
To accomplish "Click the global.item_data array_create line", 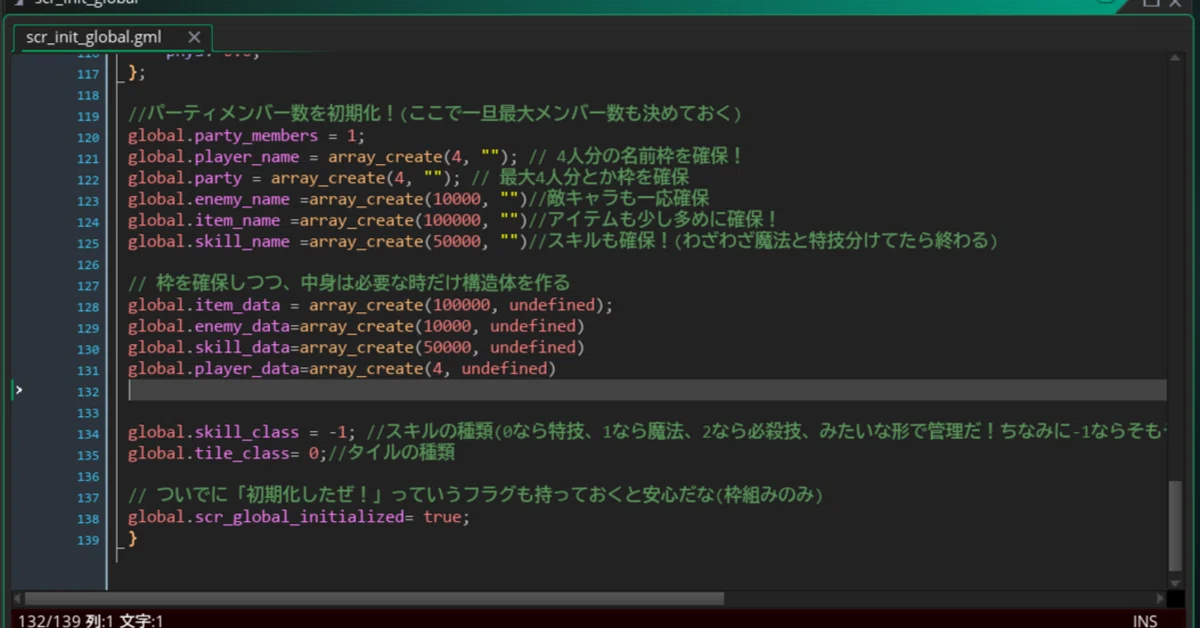I will tap(370, 305).
